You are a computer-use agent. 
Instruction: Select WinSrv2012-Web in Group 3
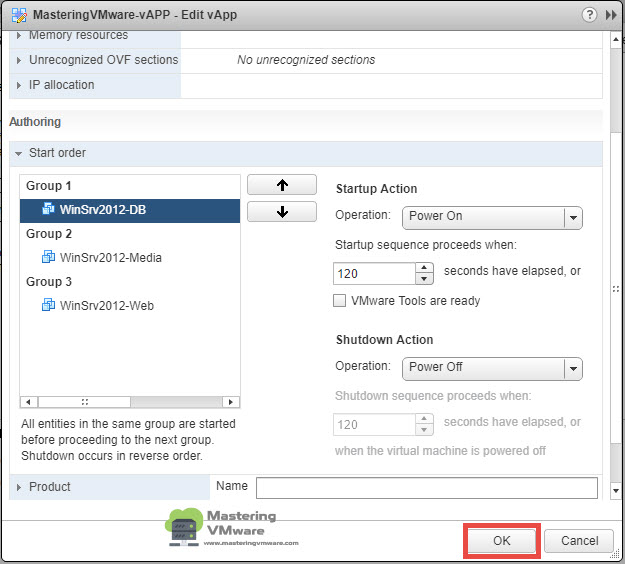[x=130, y=305]
